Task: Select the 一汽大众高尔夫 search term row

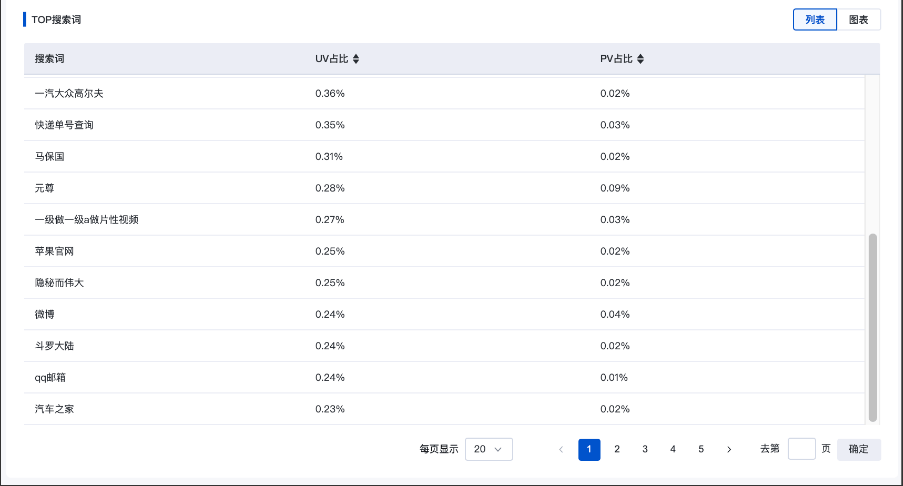Action: [69, 93]
